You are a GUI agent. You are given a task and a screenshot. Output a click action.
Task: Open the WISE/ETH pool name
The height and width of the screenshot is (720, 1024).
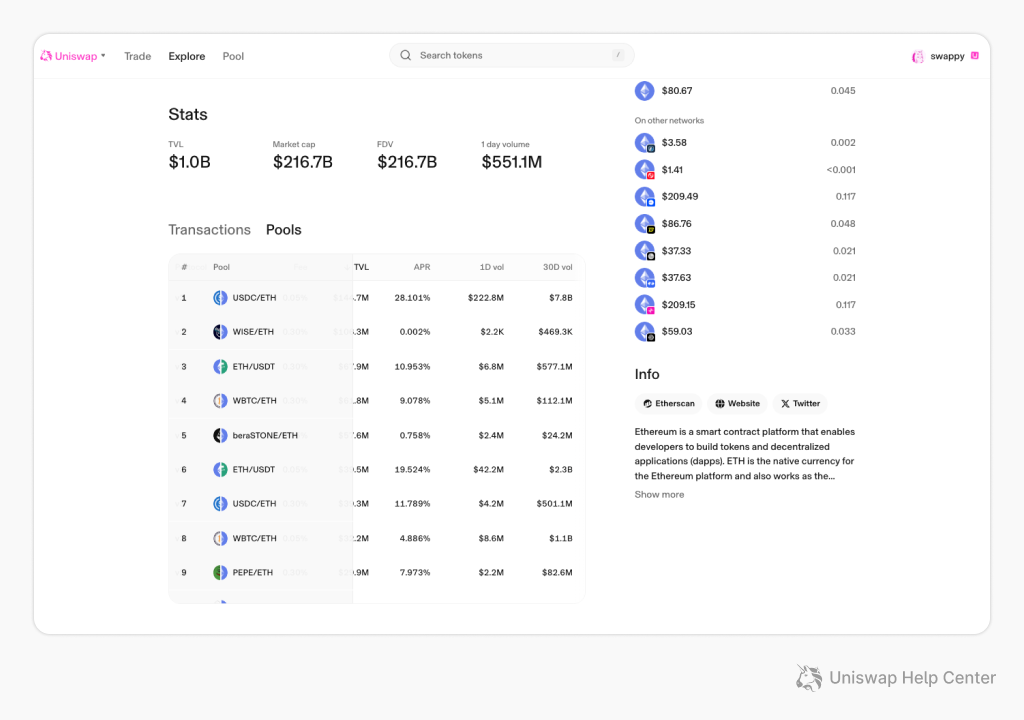pos(253,332)
